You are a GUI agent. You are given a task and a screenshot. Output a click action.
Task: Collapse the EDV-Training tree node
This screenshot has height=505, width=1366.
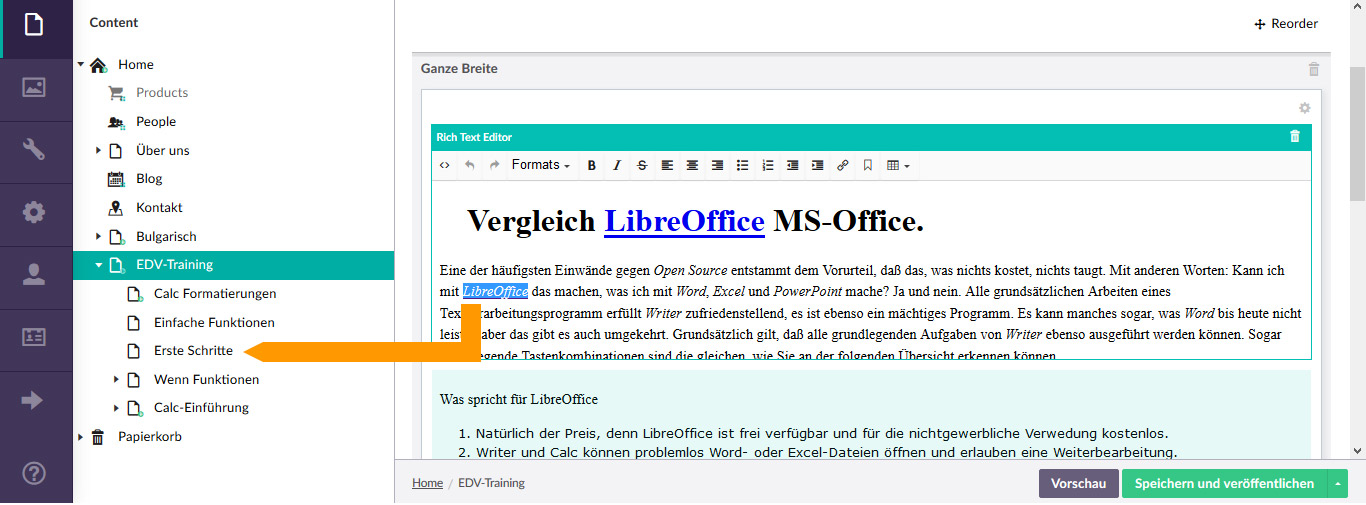99,265
